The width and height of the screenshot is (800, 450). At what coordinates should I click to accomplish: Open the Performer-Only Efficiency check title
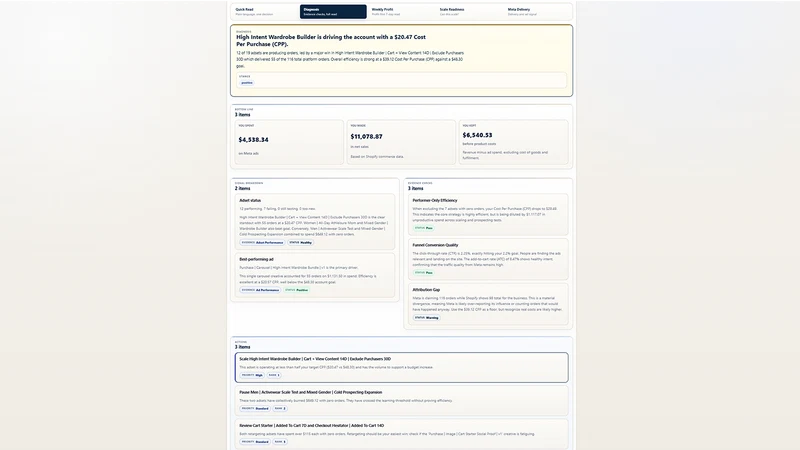pyautogui.click(x=435, y=201)
